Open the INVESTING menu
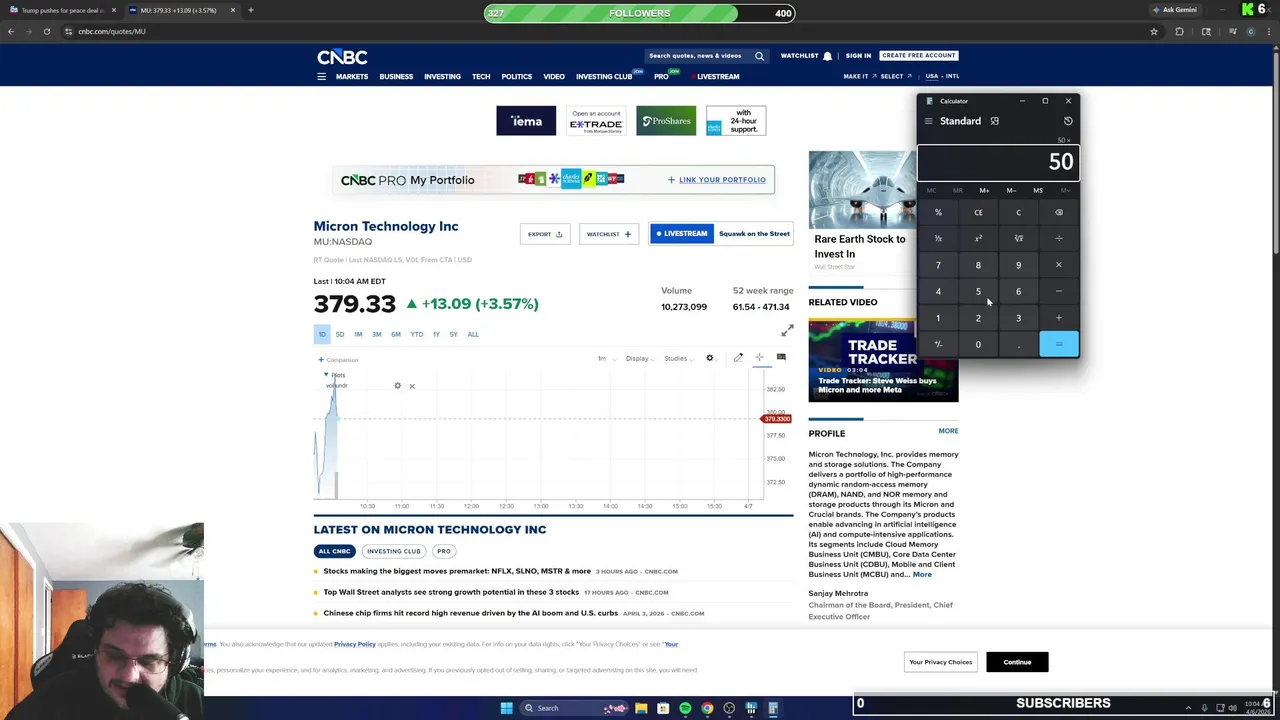Screen dimensions: 1280x720 pyautogui.click(x=442, y=76)
